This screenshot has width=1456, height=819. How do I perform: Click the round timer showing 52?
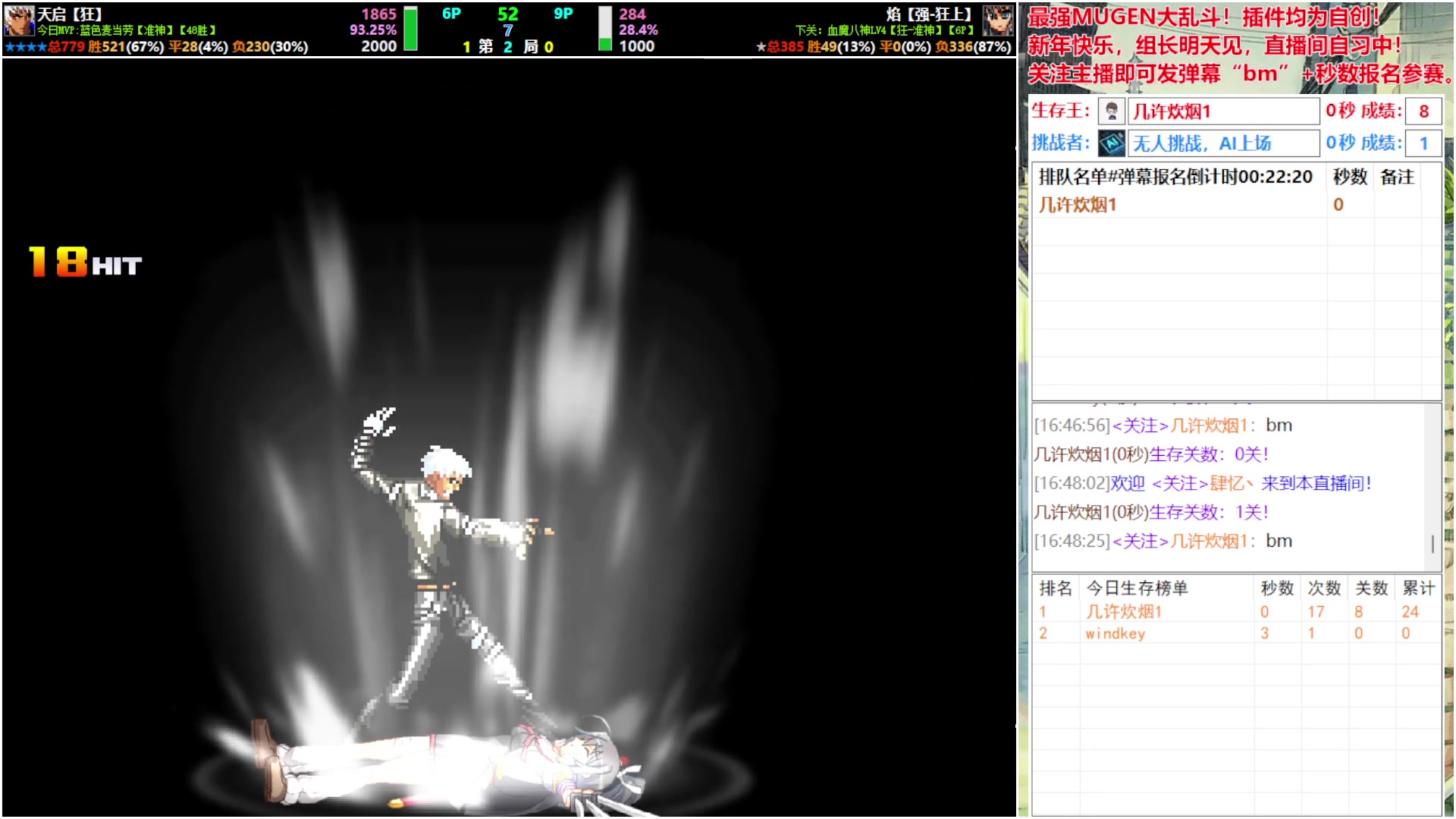click(508, 14)
